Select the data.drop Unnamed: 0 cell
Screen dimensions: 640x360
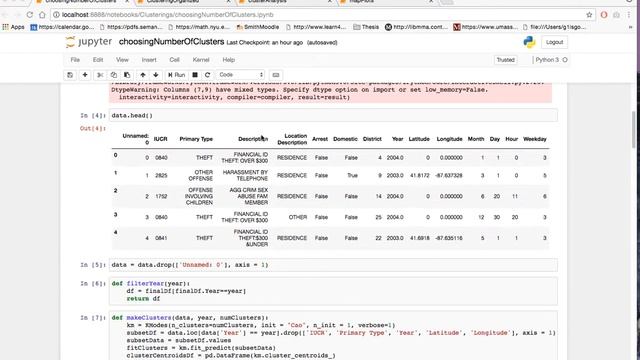[333, 265]
